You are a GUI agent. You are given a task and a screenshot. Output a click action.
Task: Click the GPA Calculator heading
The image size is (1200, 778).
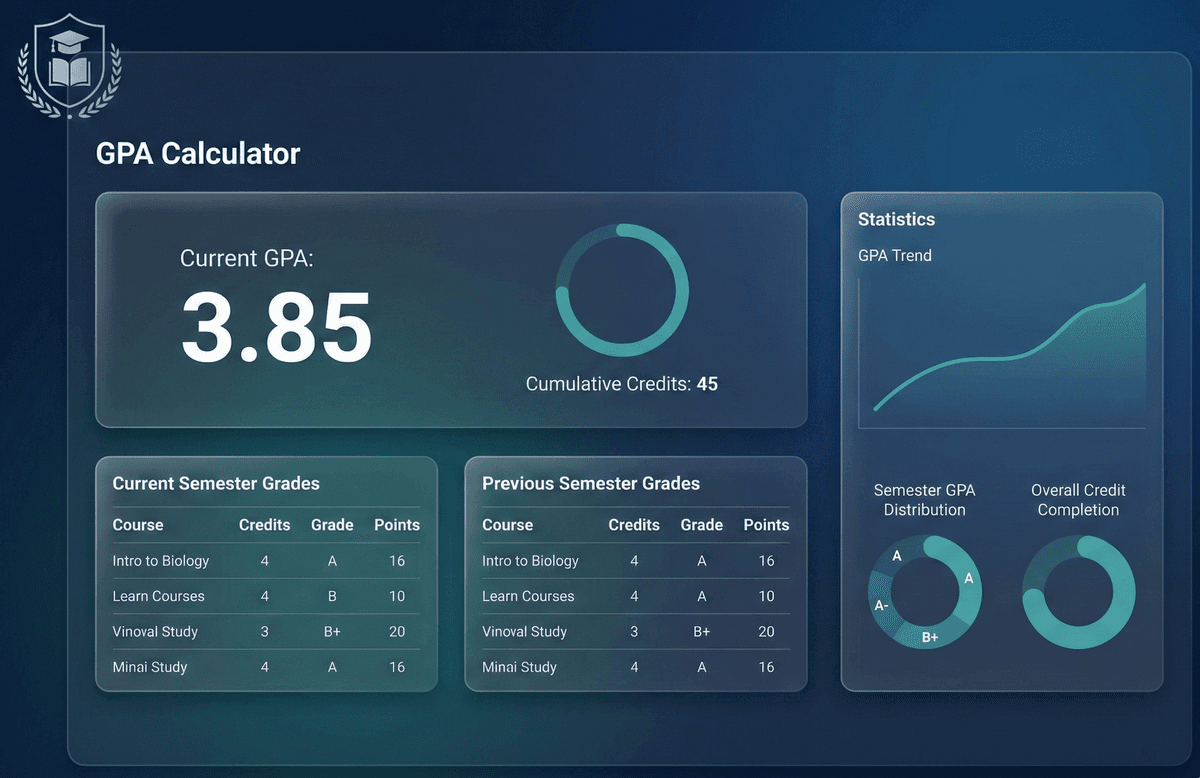[197, 153]
